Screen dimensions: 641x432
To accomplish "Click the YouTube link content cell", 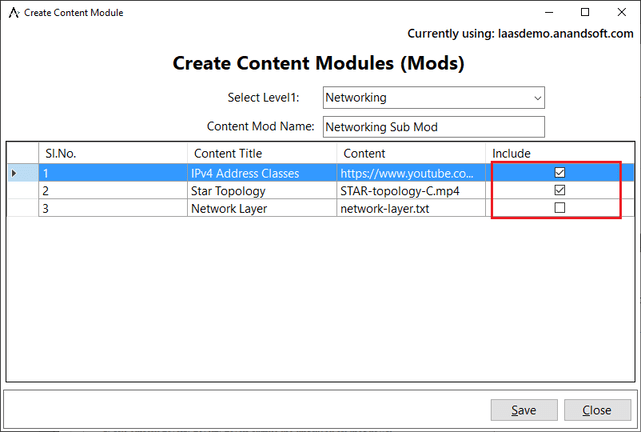I will pyautogui.click(x=411, y=172).
